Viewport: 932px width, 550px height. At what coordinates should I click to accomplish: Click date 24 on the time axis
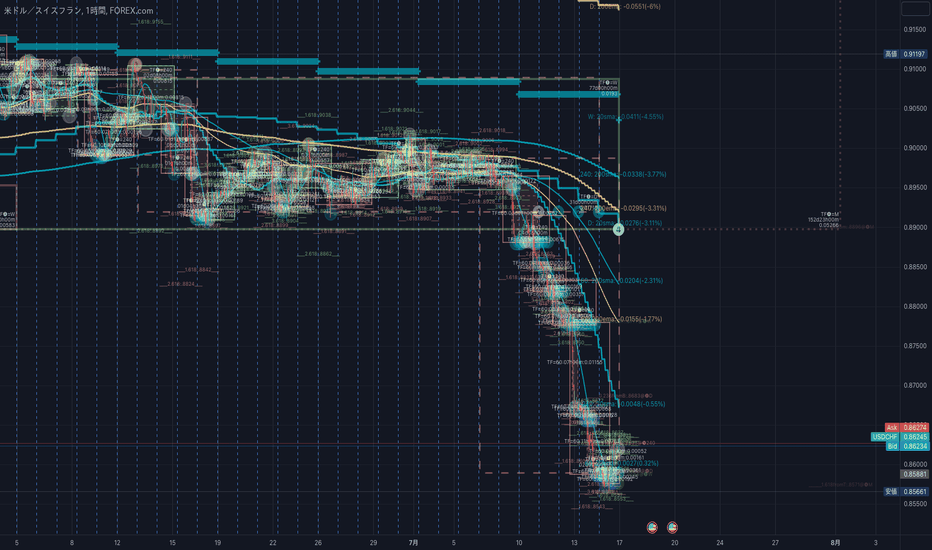pyautogui.click(x=720, y=543)
